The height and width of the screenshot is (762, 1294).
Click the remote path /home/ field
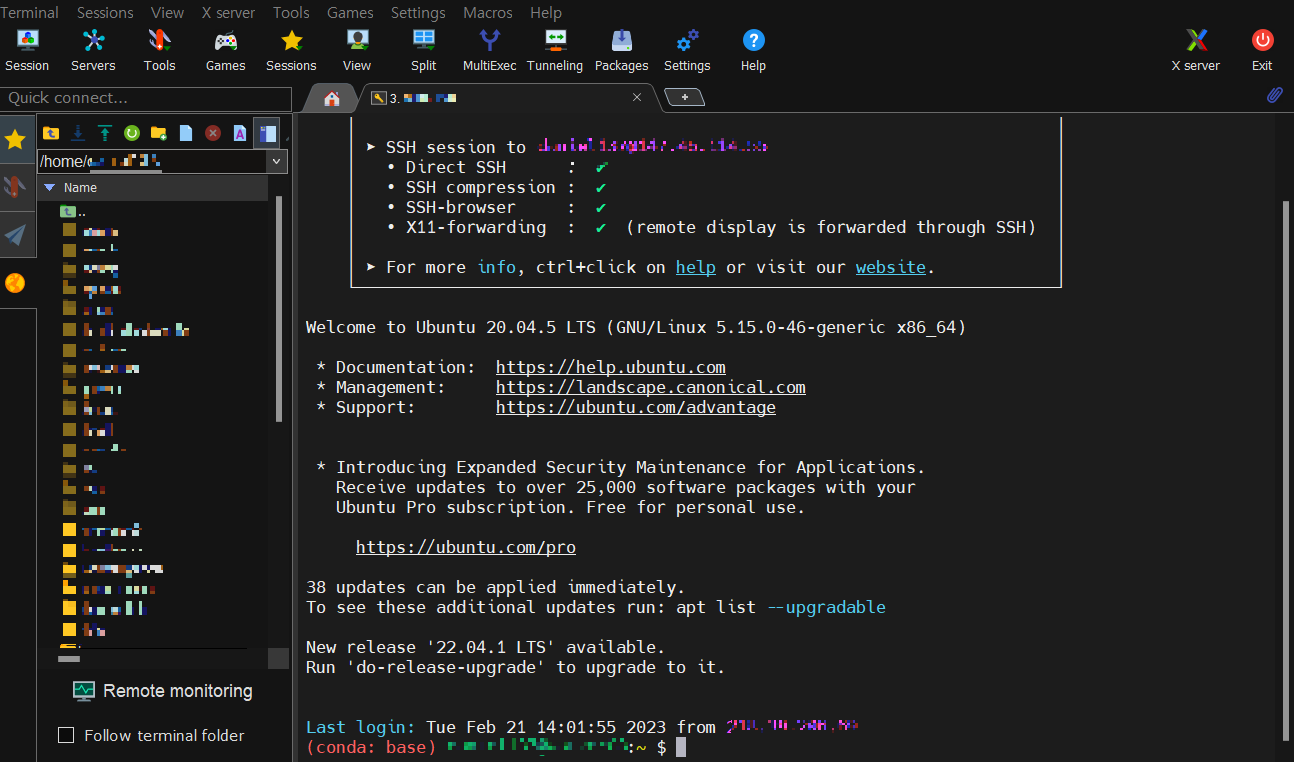coord(152,161)
